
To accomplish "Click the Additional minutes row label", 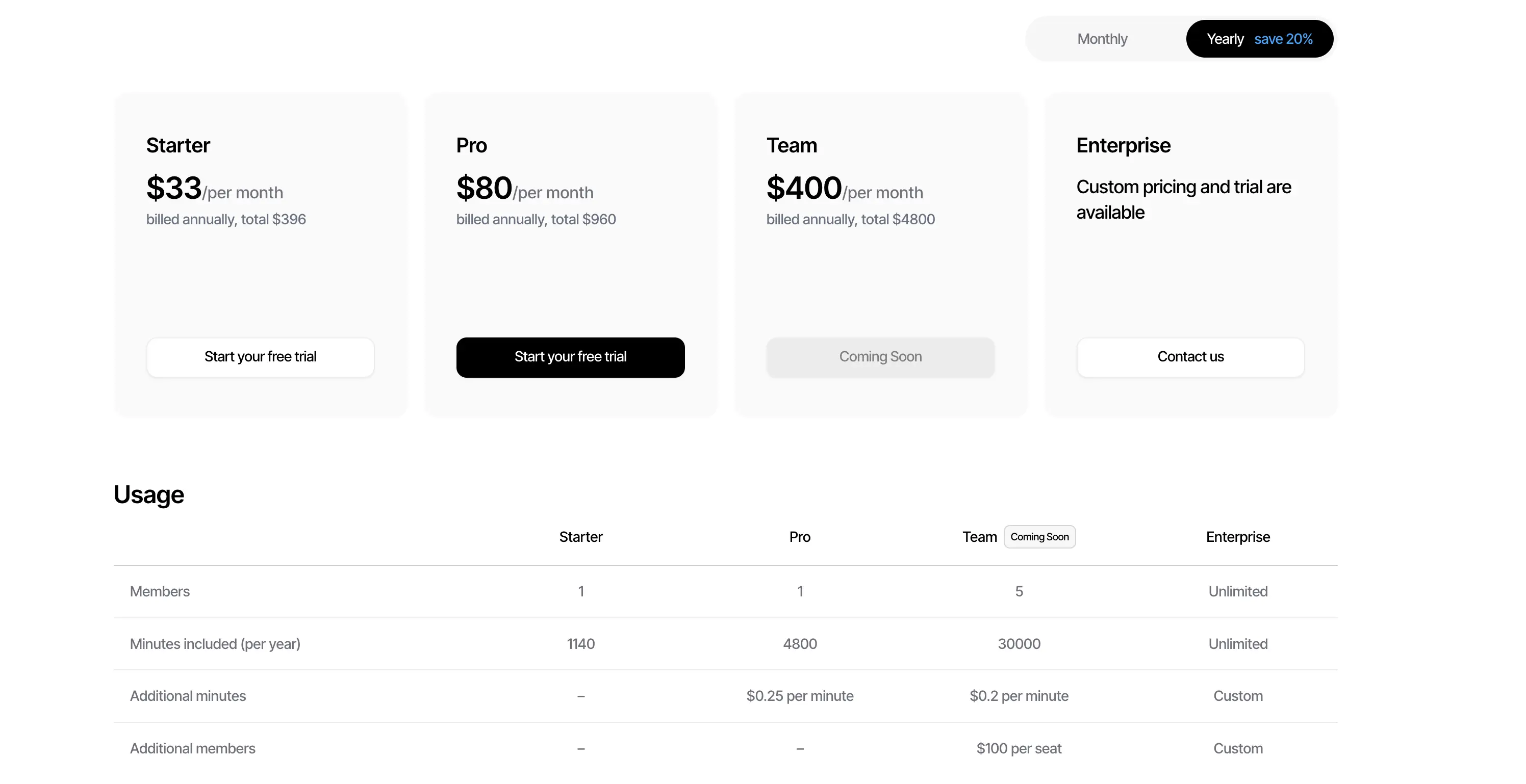I will tap(188, 696).
